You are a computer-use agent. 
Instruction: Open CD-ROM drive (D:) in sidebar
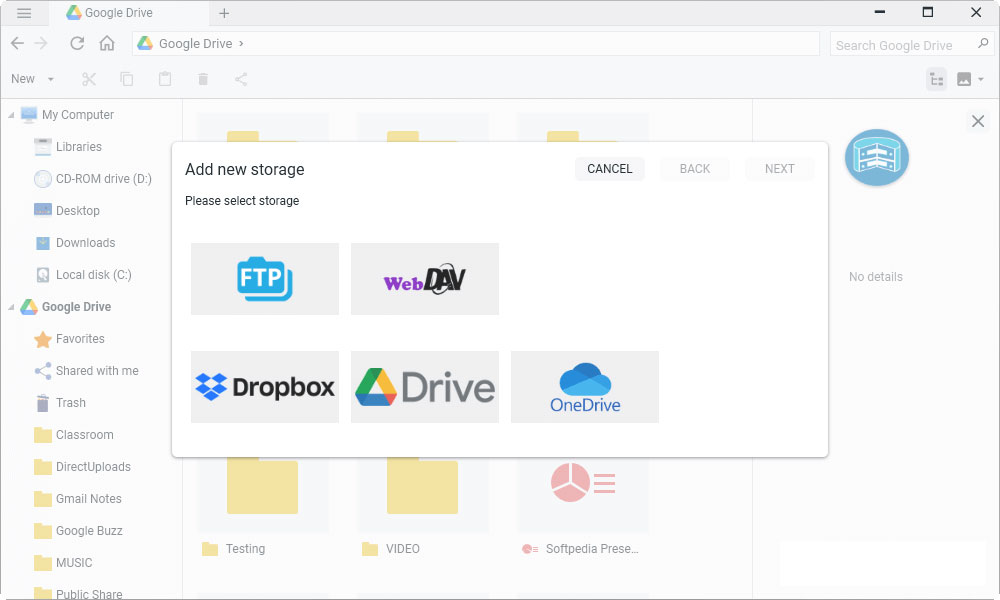103,179
